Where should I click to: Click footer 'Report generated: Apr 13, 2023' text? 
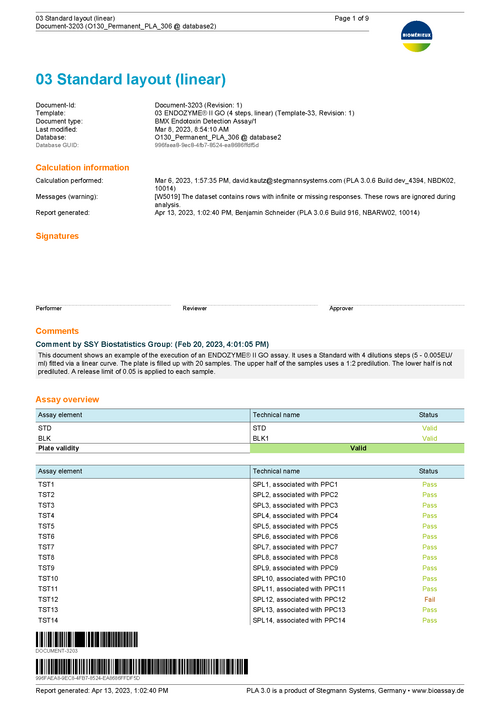click(x=102, y=690)
